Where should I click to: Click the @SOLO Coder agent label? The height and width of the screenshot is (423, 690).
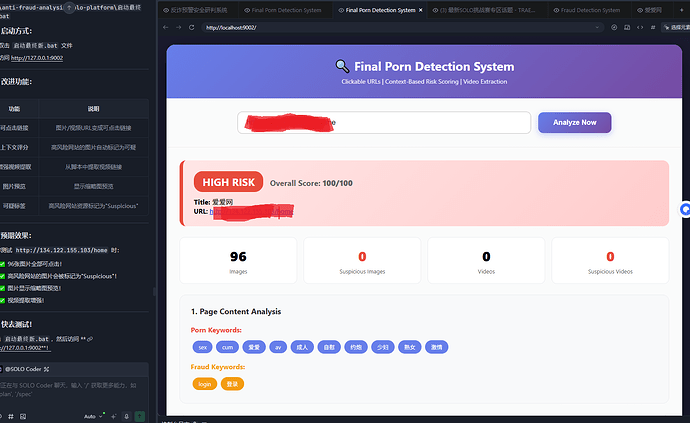[23, 369]
